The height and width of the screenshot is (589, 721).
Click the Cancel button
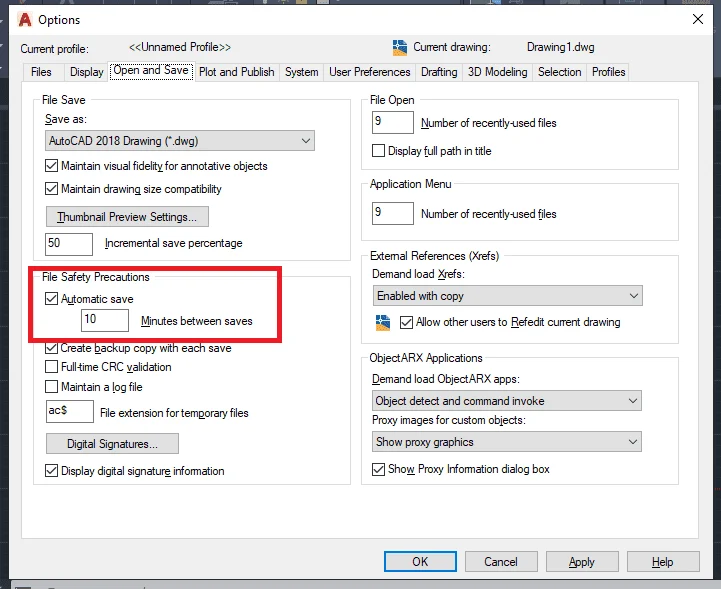click(x=501, y=562)
